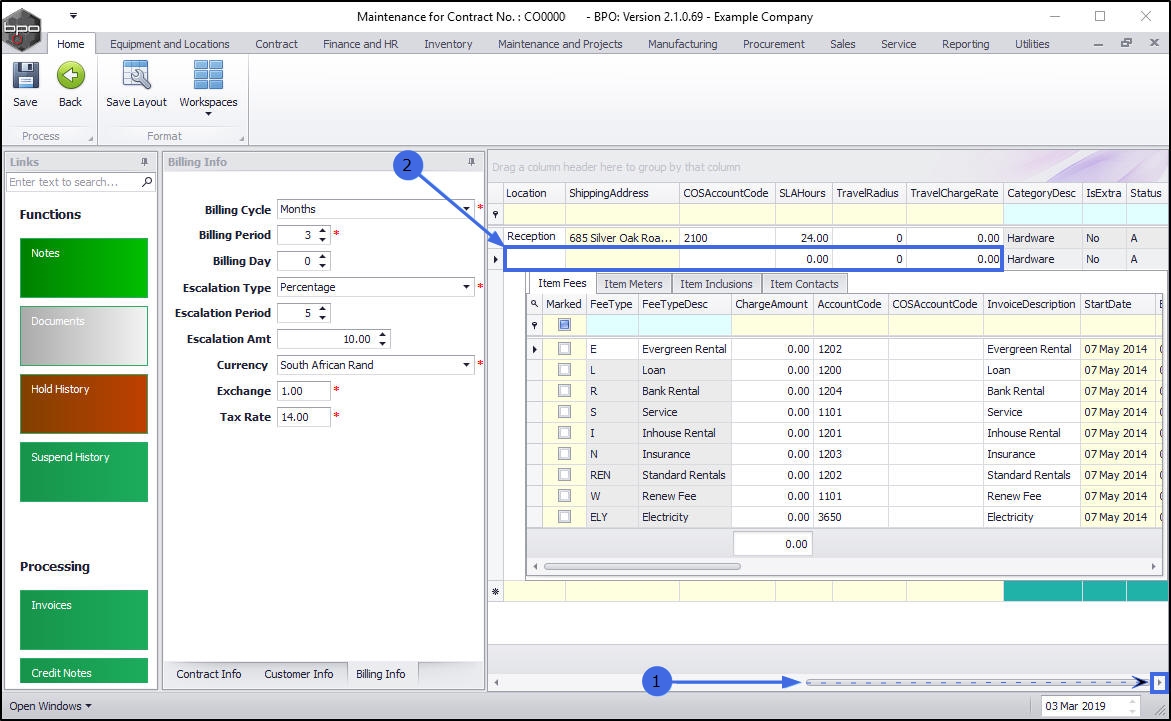The height and width of the screenshot is (721, 1171).
Task: Open the Escalation Type dropdown
Action: pos(467,287)
